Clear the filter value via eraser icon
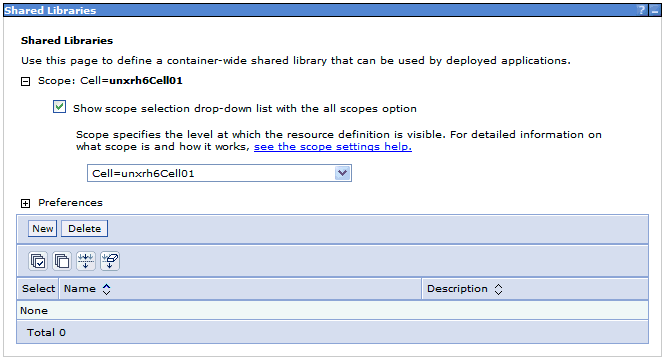Screen dimensions: 664x360 (110, 261)
